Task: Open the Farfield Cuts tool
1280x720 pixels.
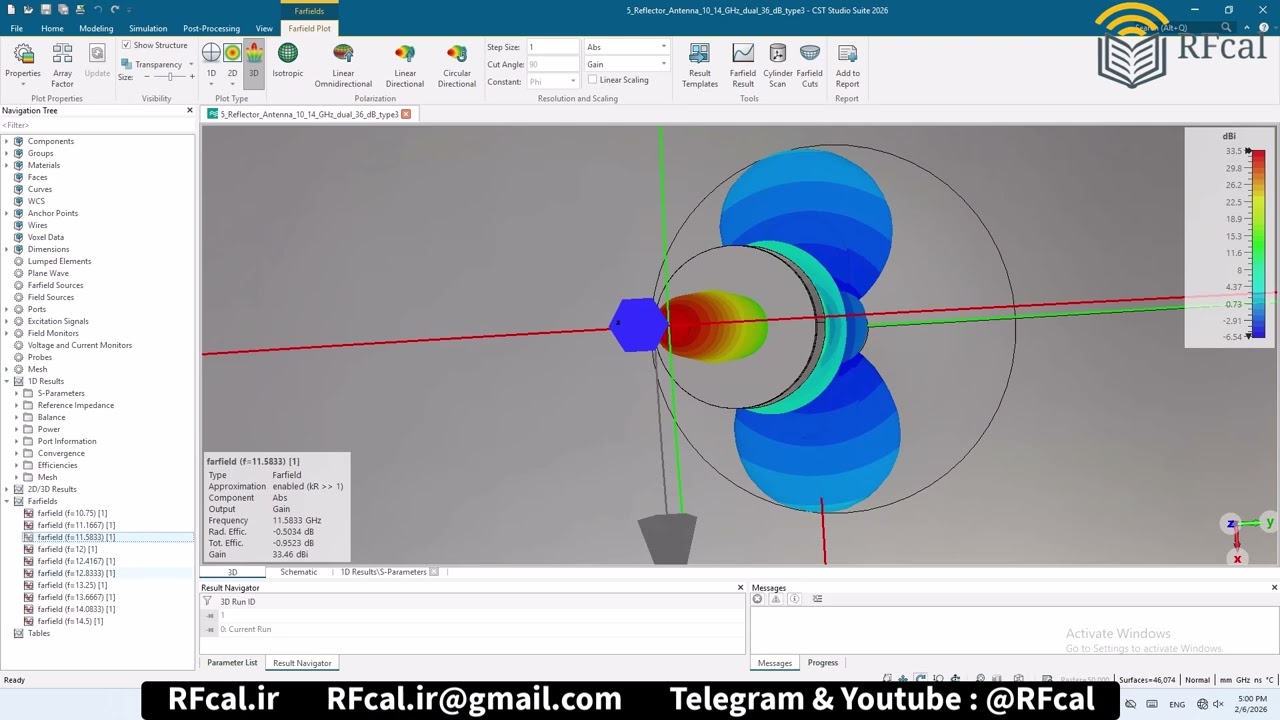Action: (x=810, y=65)
